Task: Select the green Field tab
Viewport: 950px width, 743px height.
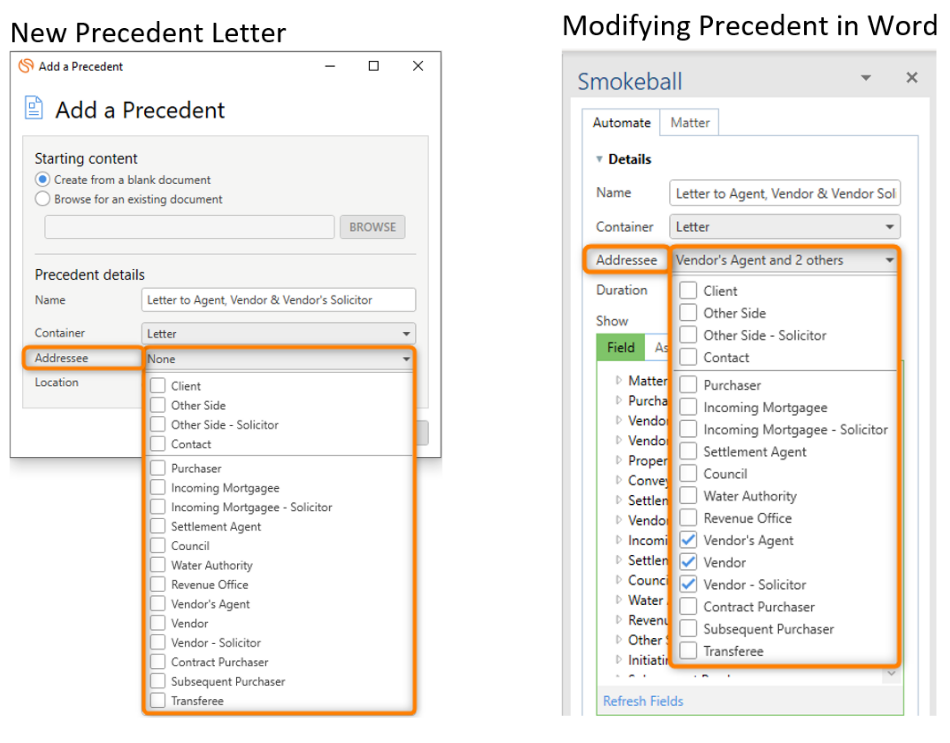Action: pos(620,347)
